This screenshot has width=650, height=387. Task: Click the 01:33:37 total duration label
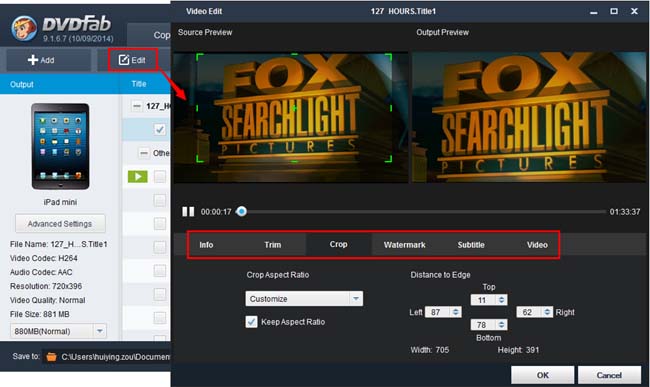(624, 212)
